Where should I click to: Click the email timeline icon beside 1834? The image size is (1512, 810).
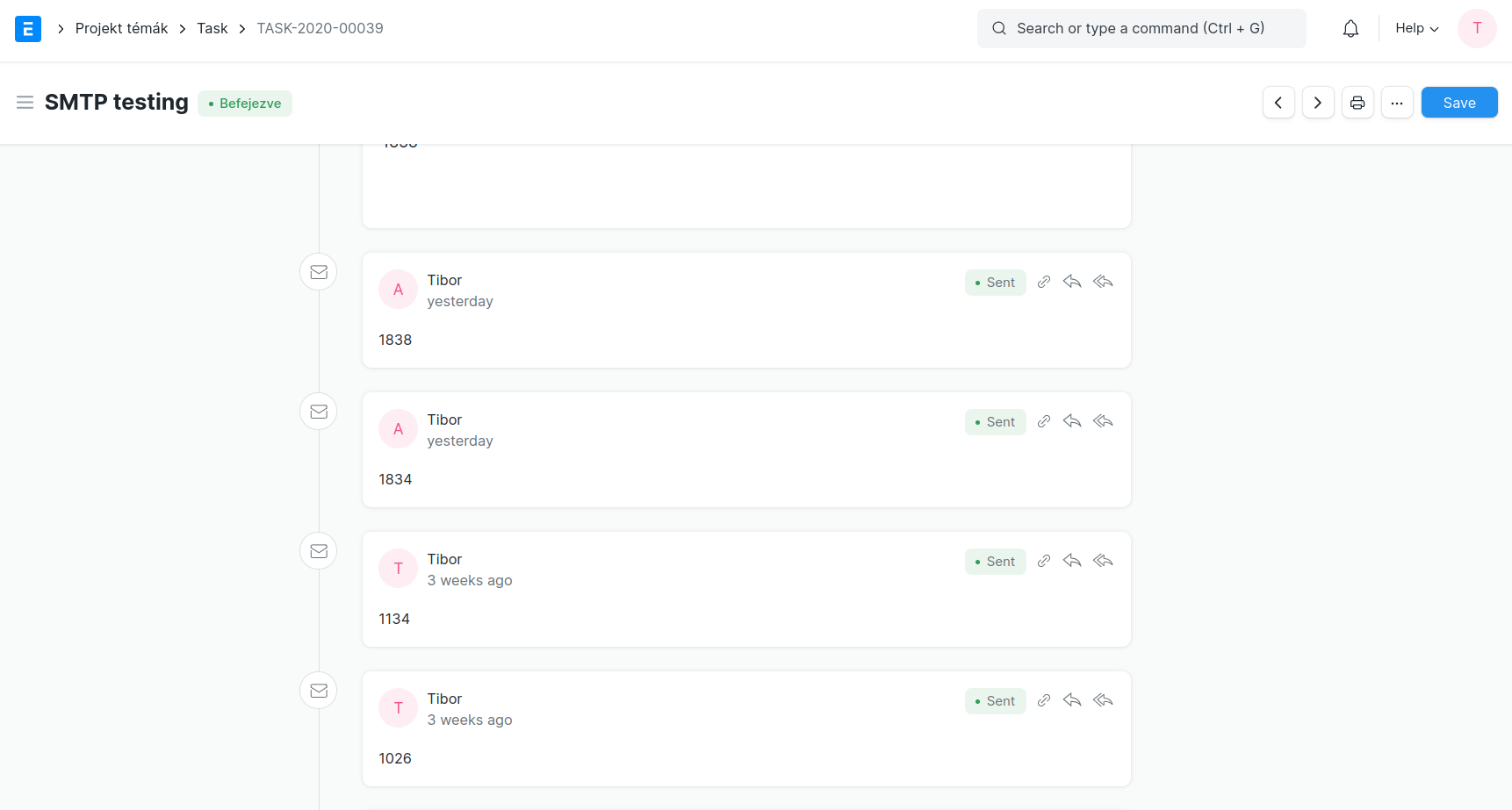pos(319,412)
